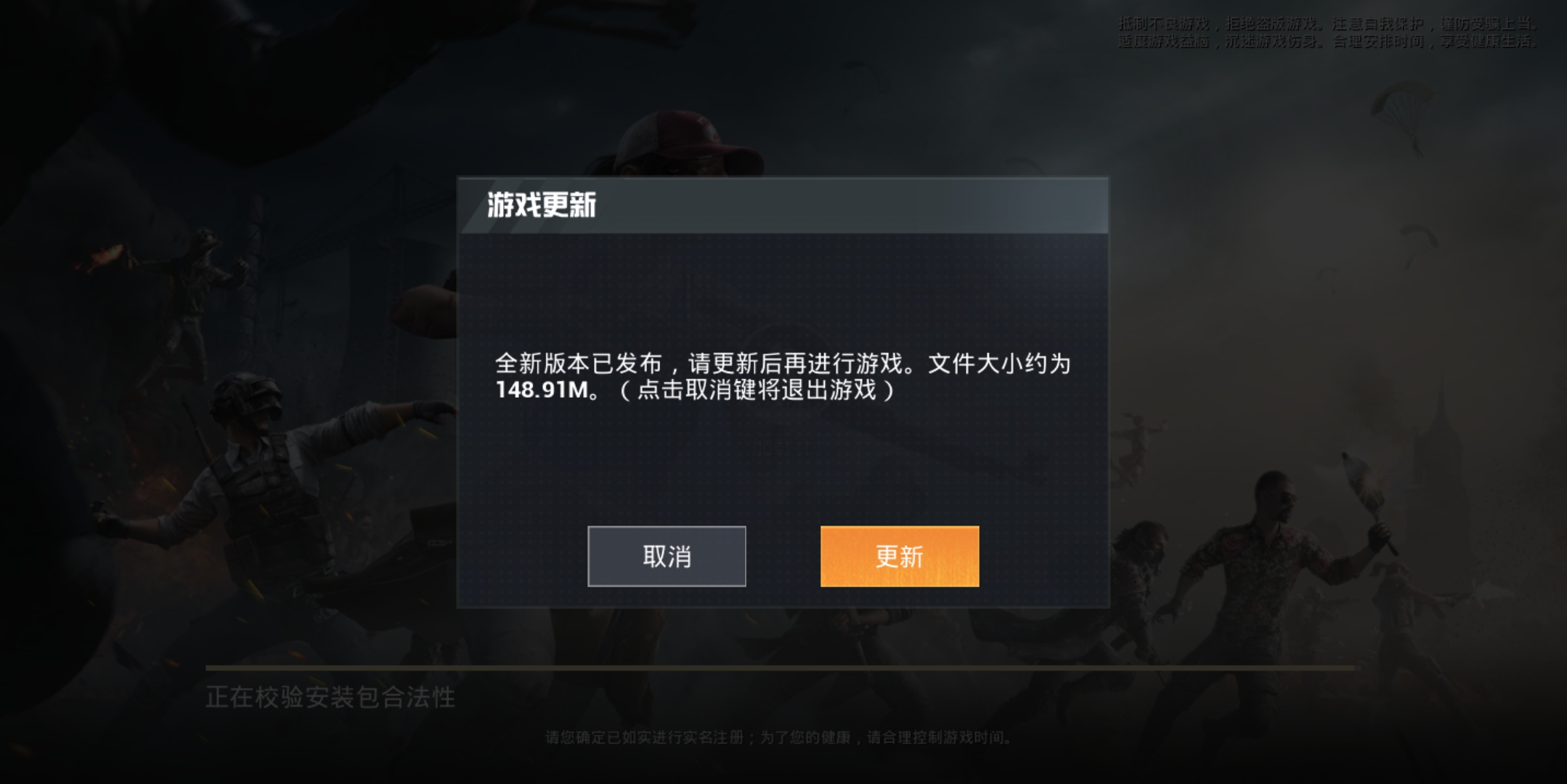This screenshot has width=1567, height=784.
Task: Click the 点击取消键将退出游戏 hint text
Action: click(757, 390)
